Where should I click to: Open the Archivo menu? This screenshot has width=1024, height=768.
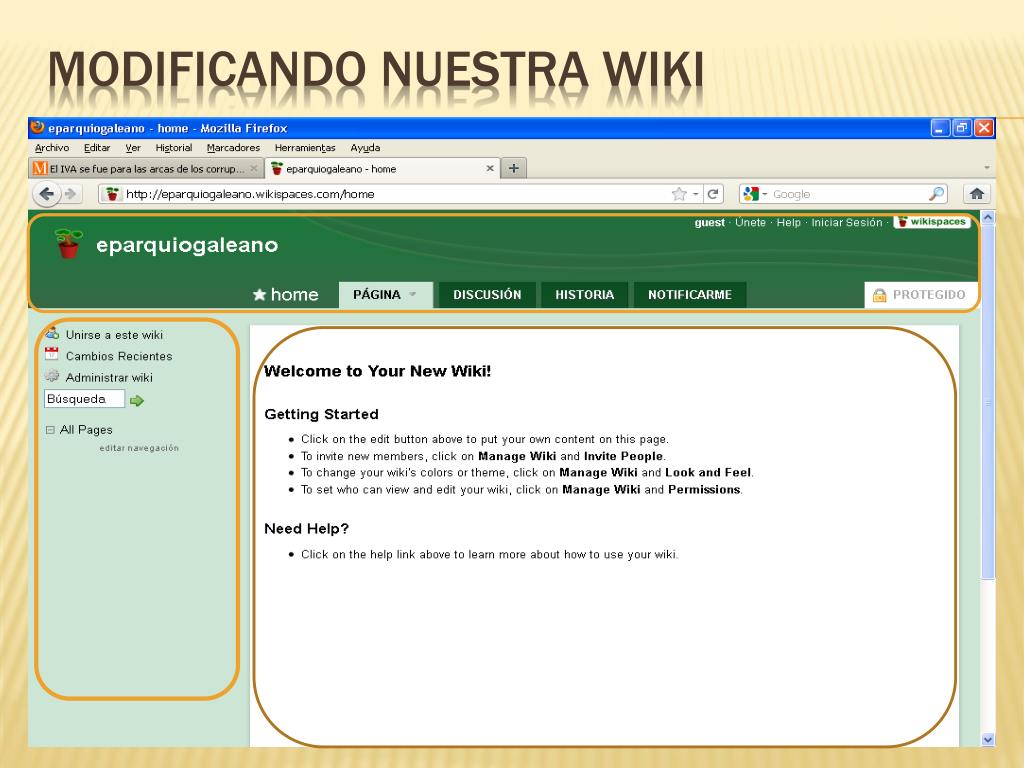point(52,148)
